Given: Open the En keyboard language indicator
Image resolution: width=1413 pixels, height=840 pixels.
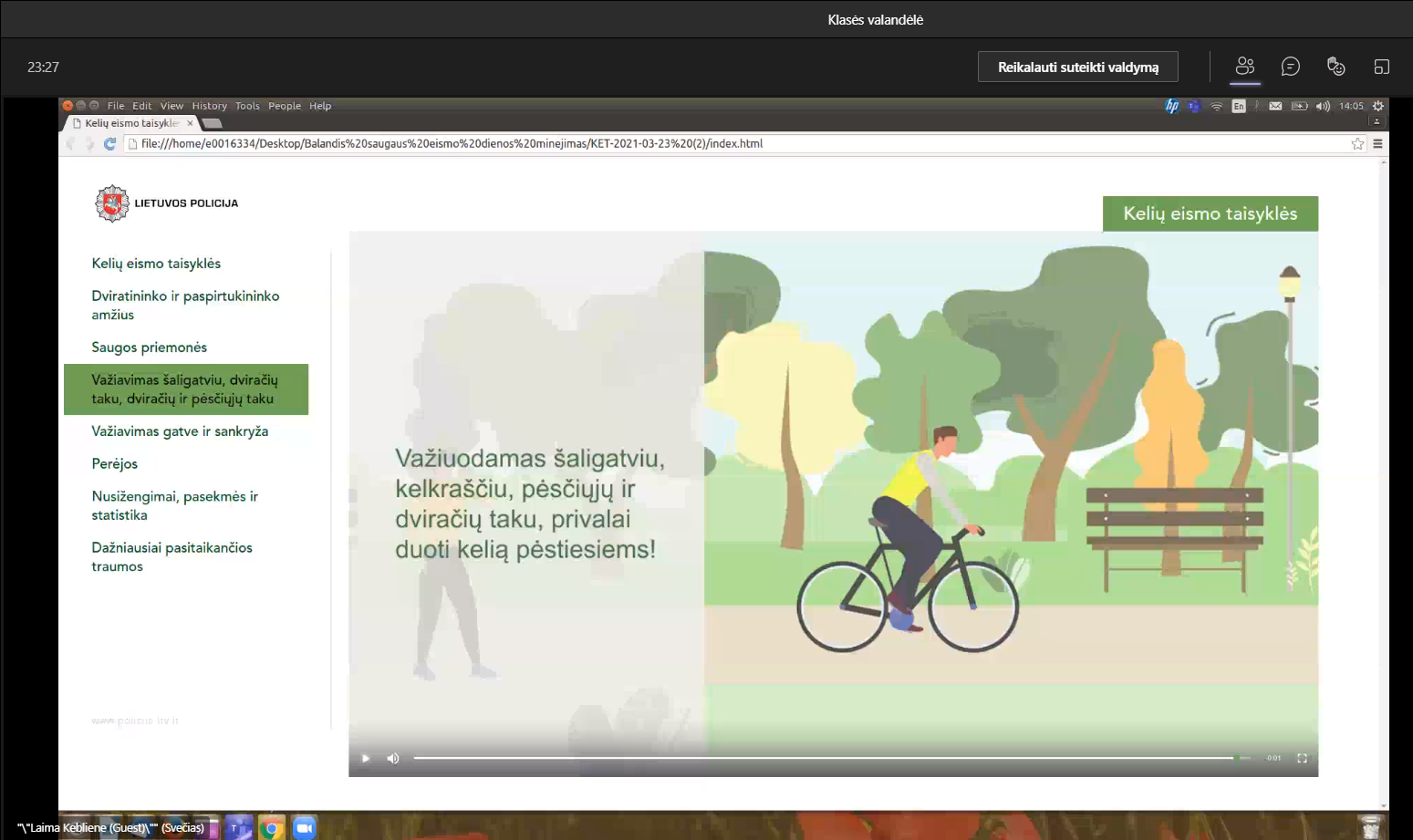Looking at the screenshot, I should [1238, 106].
